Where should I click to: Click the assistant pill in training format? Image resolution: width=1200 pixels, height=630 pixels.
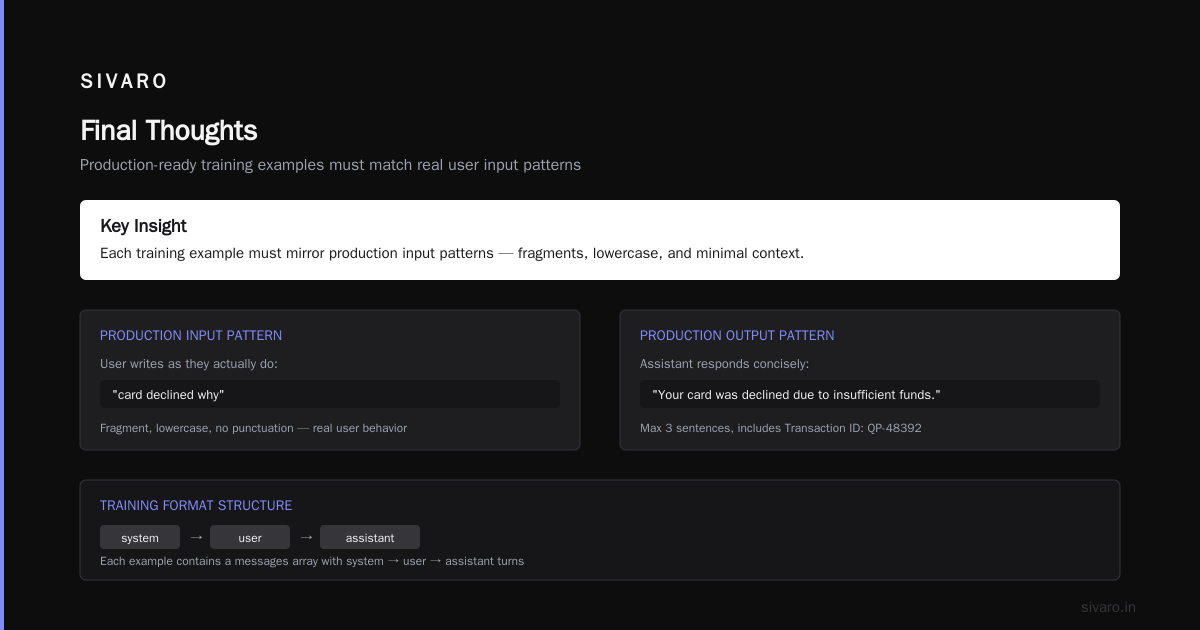click(x=370, y=538)
